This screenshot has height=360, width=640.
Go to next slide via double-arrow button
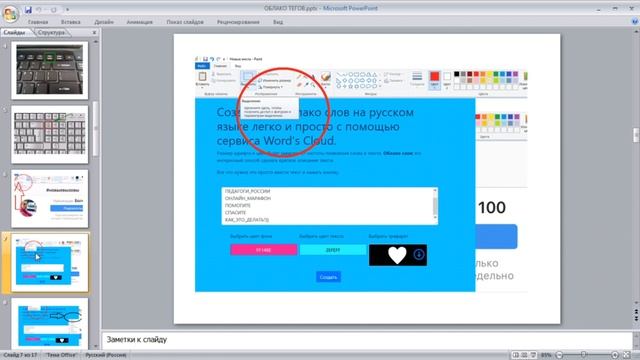tap(636, 319)
